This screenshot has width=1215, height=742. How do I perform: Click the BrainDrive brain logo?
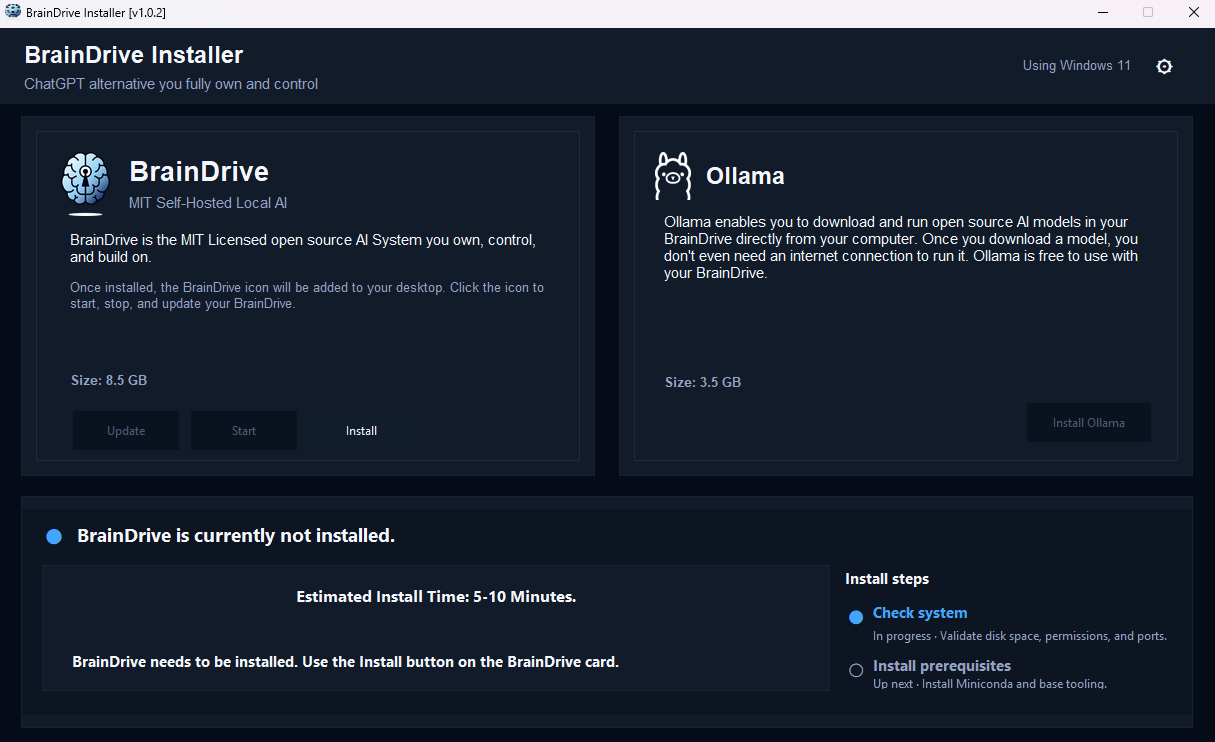86,183
